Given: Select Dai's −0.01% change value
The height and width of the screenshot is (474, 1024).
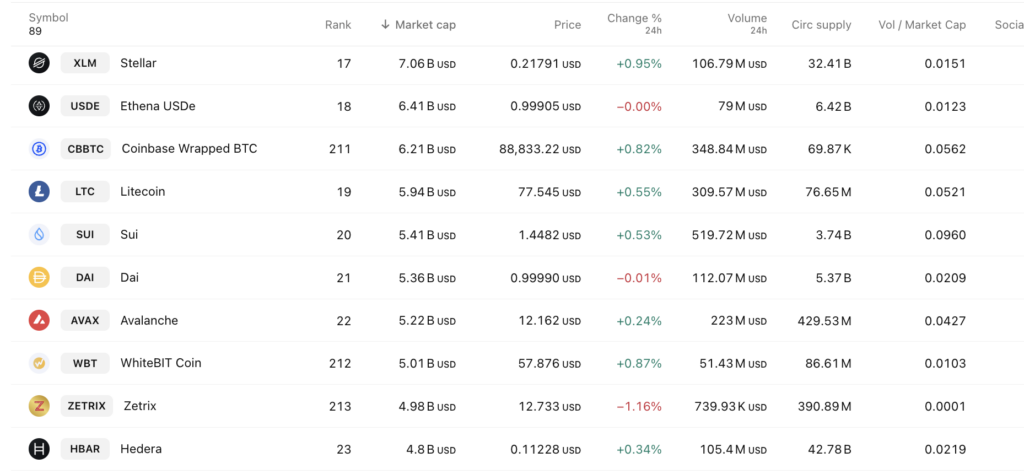Looking at the screenshot, I should pyautogui.click(x=639, y=278).
